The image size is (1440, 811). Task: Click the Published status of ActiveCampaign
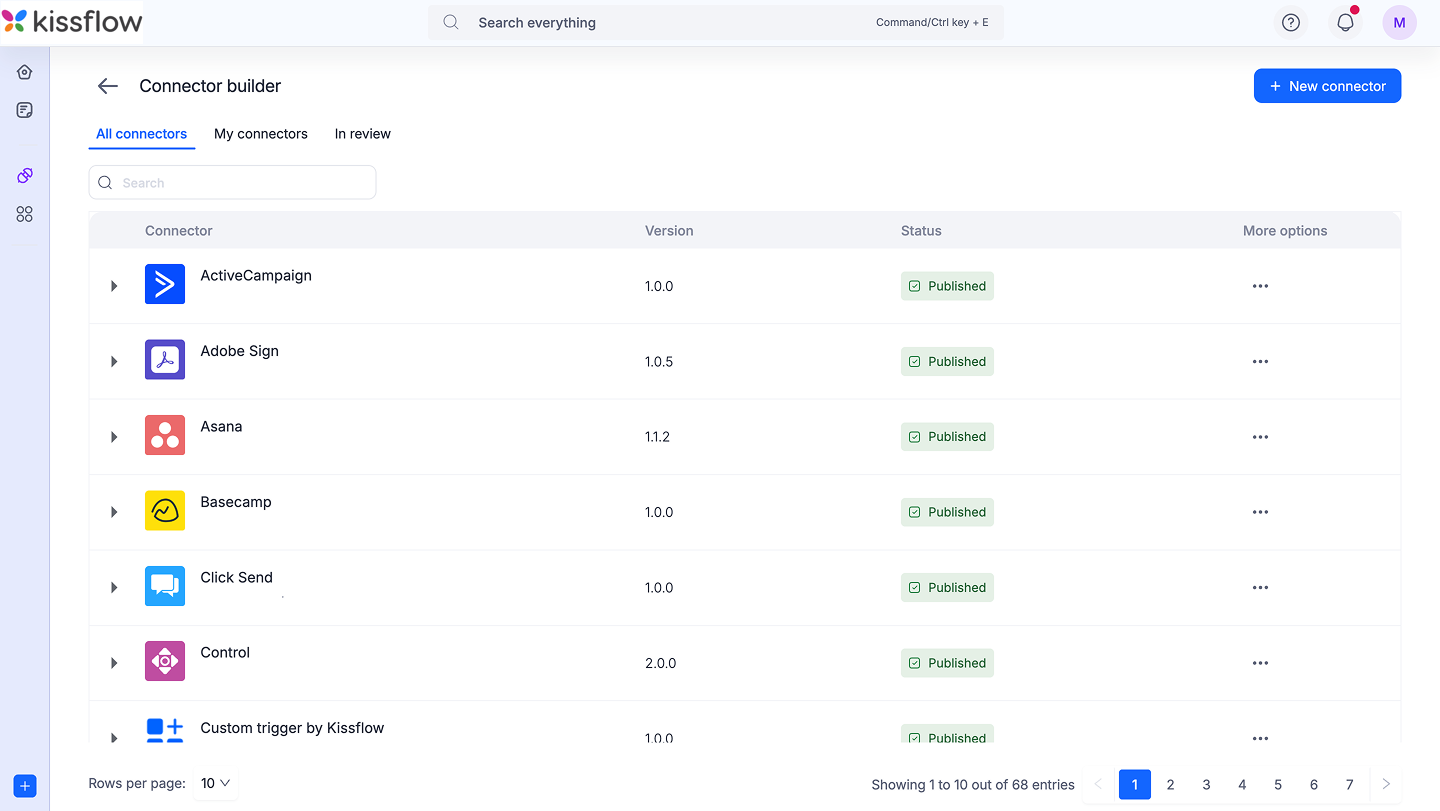pyautogui.click(x=947, y=286)
